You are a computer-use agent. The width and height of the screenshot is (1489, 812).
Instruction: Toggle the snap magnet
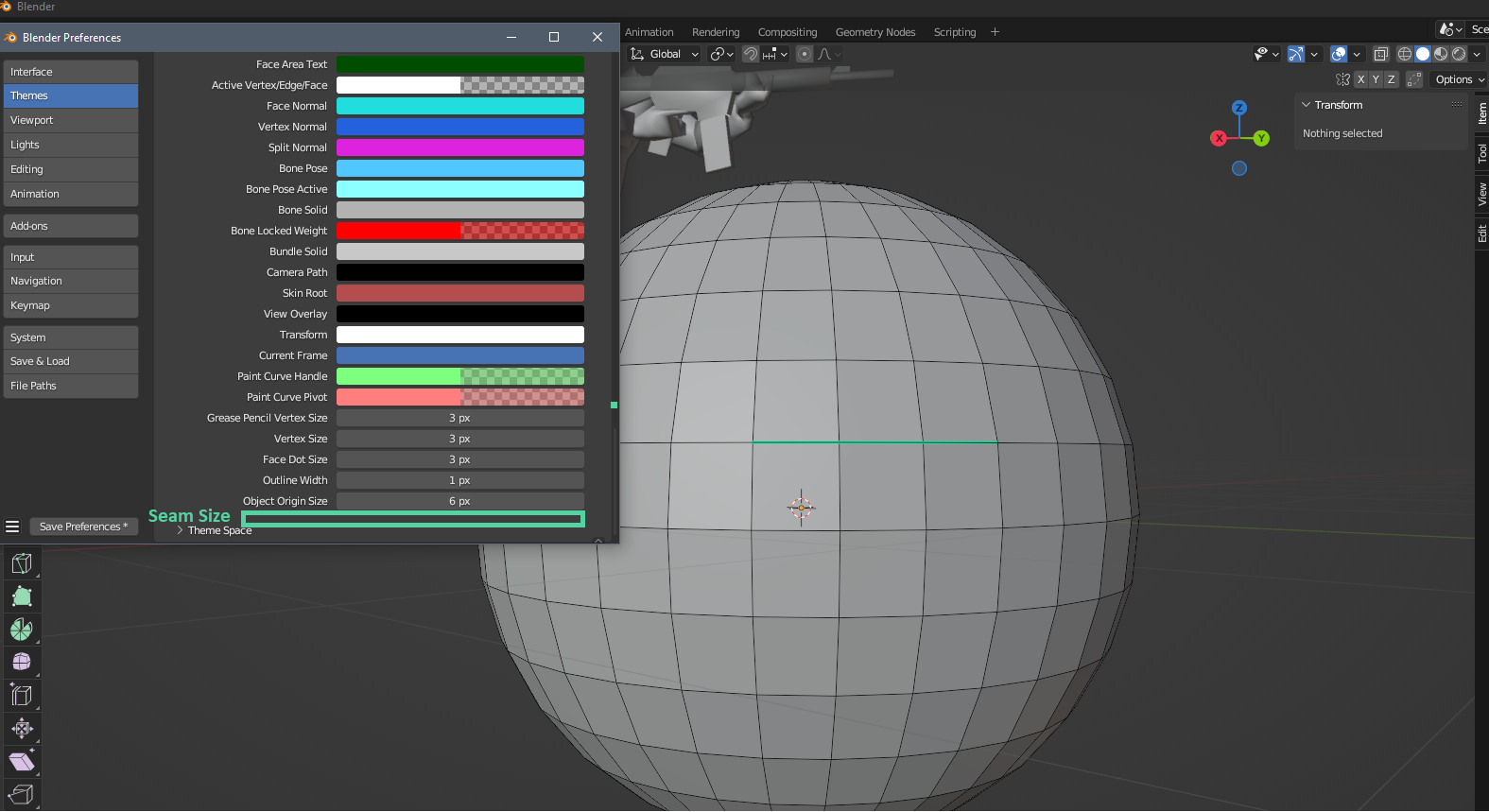[x=751, y=54]
